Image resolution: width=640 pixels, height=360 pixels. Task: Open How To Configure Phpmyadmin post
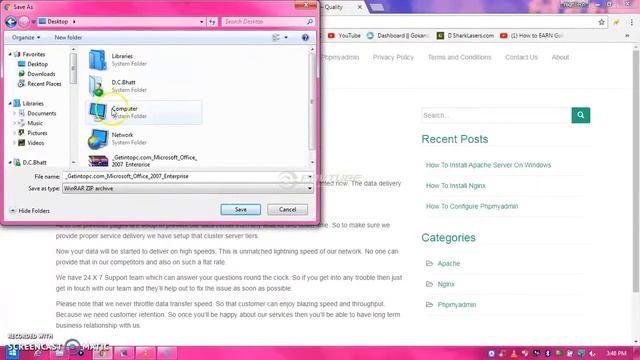(x=472, y=207)
